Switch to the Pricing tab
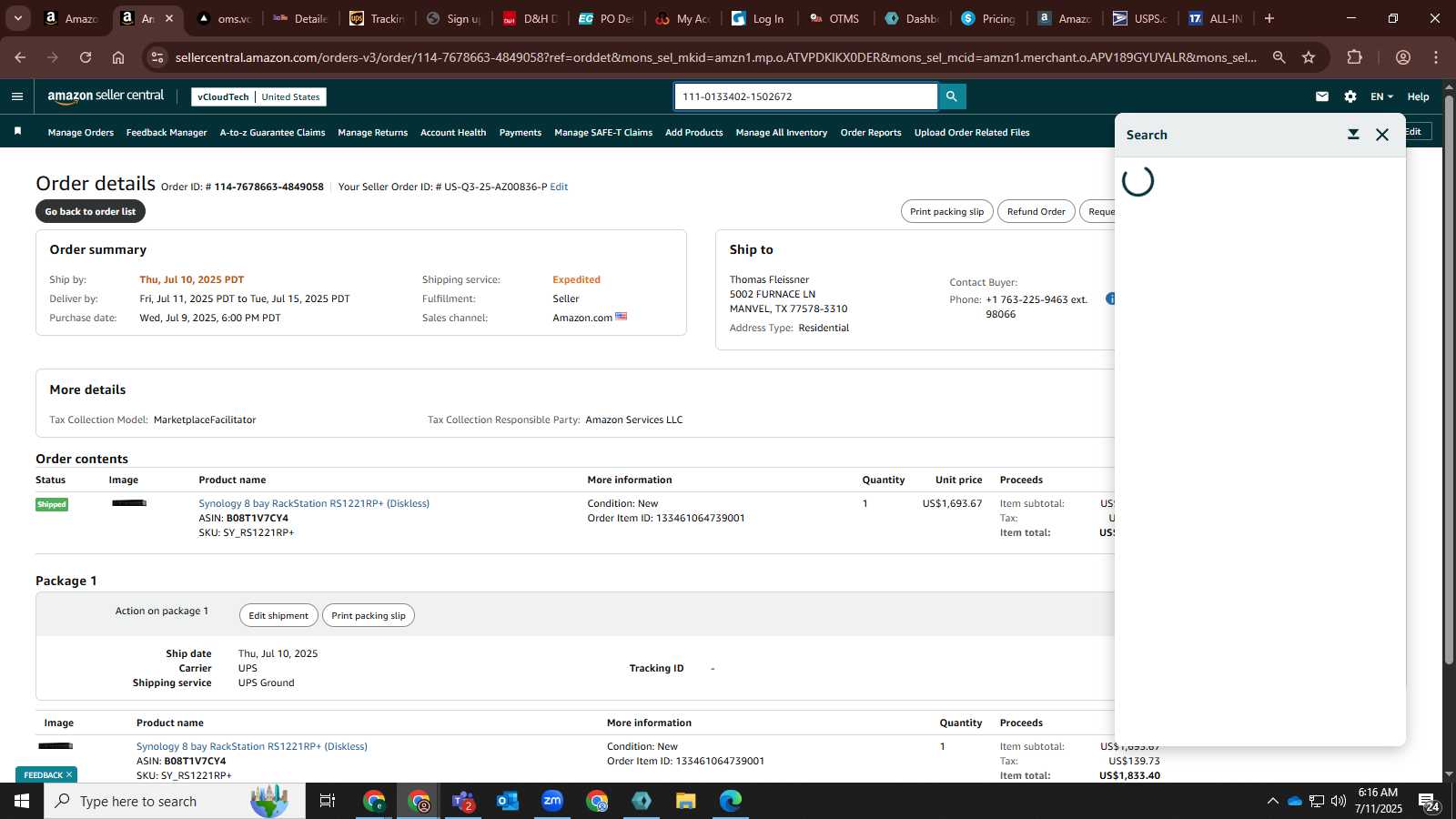The width and height of the screenshot is (1456, 819). (989, 18)
